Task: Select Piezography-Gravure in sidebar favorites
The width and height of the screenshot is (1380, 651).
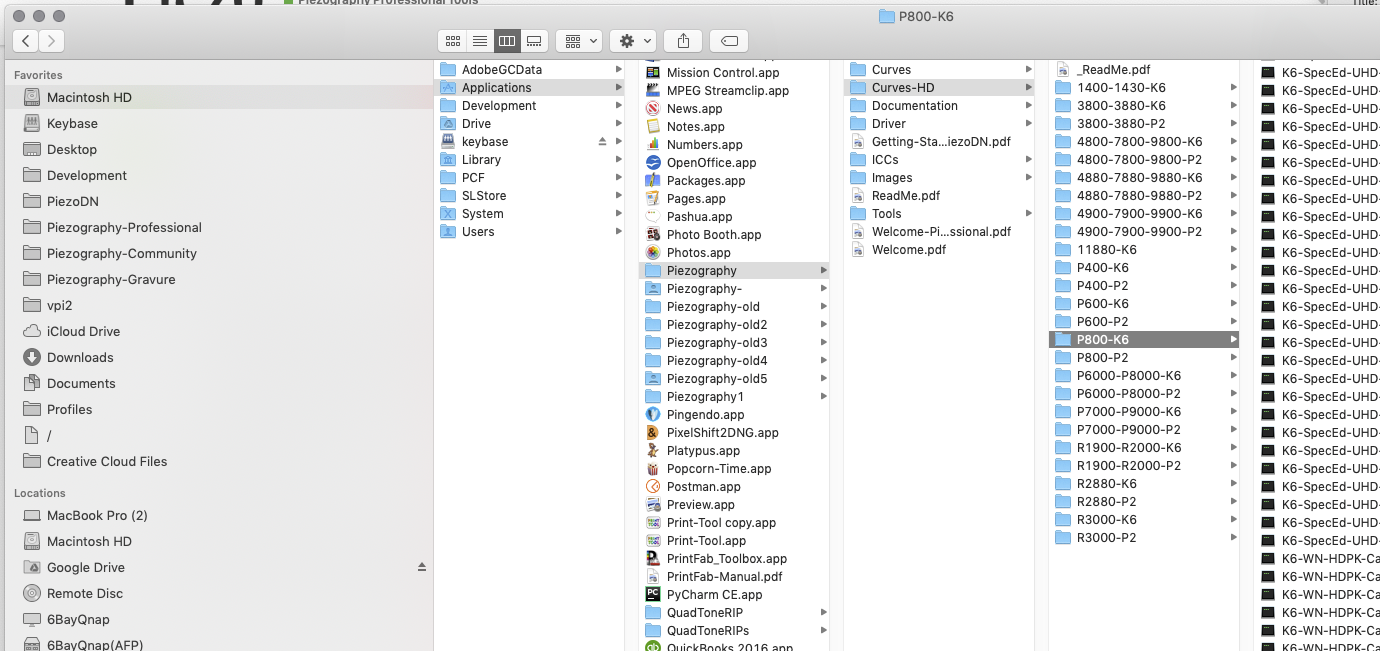Action: coord(110,279)
